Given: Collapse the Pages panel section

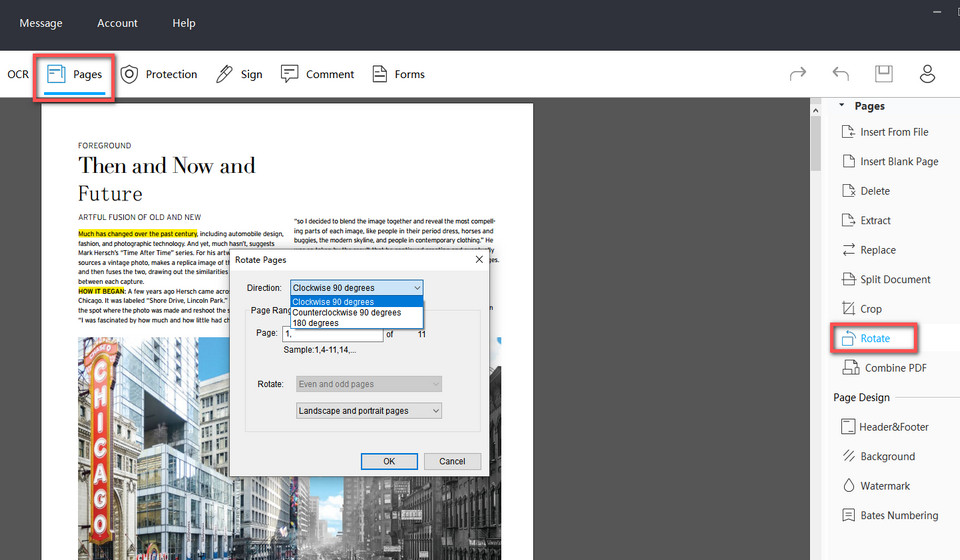Looking at the screenshot, I should (x=842, y=105).
